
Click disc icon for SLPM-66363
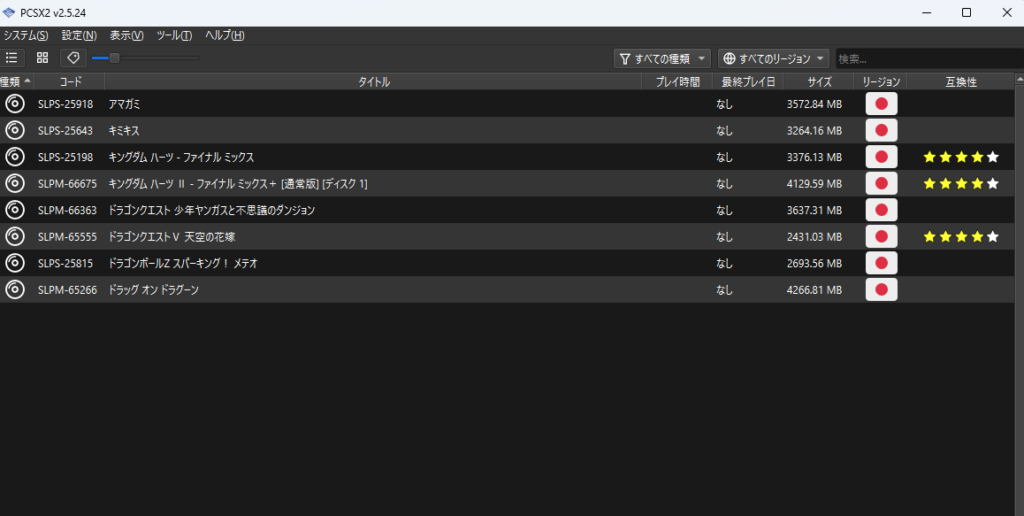(x=14, y=210)
